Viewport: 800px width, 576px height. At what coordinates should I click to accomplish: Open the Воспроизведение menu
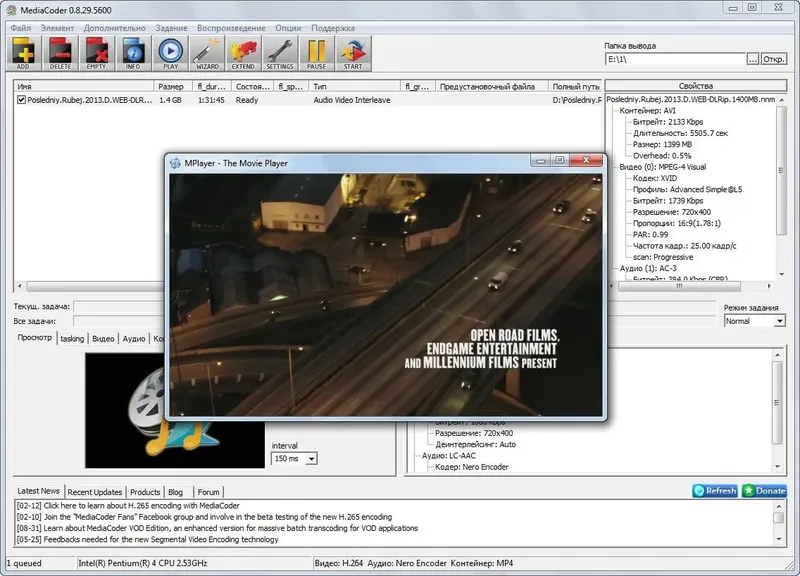pyautogui.click(x=232, y=28)
